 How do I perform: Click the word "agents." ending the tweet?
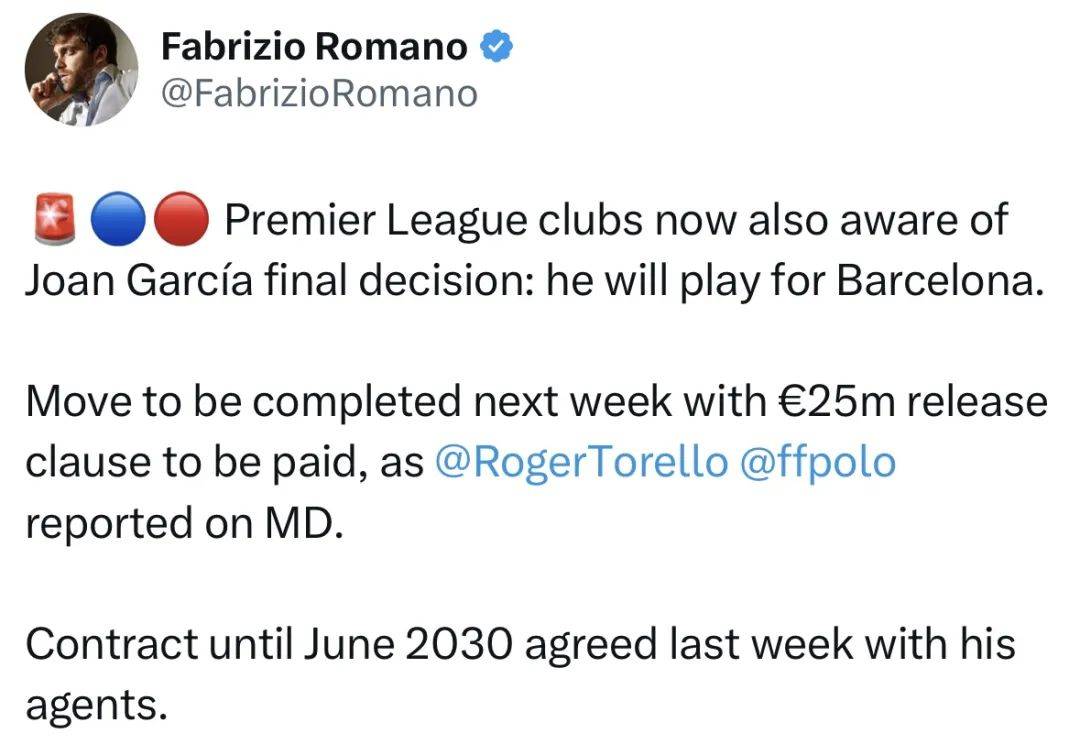click(95, 706)
